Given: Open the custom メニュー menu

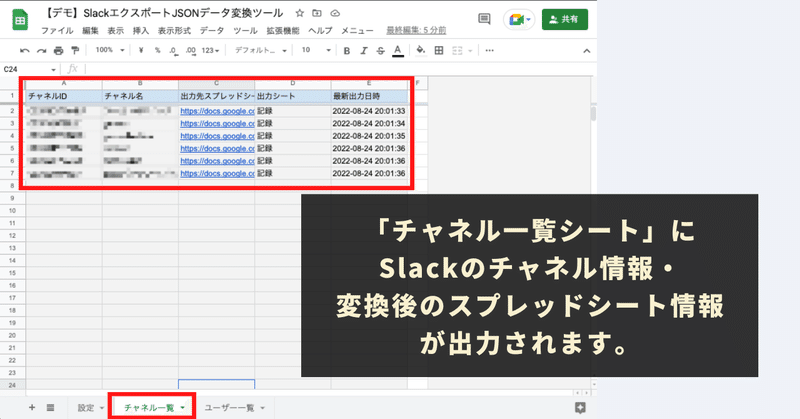Looking at the screenshot, I should [x=357, y=31].
